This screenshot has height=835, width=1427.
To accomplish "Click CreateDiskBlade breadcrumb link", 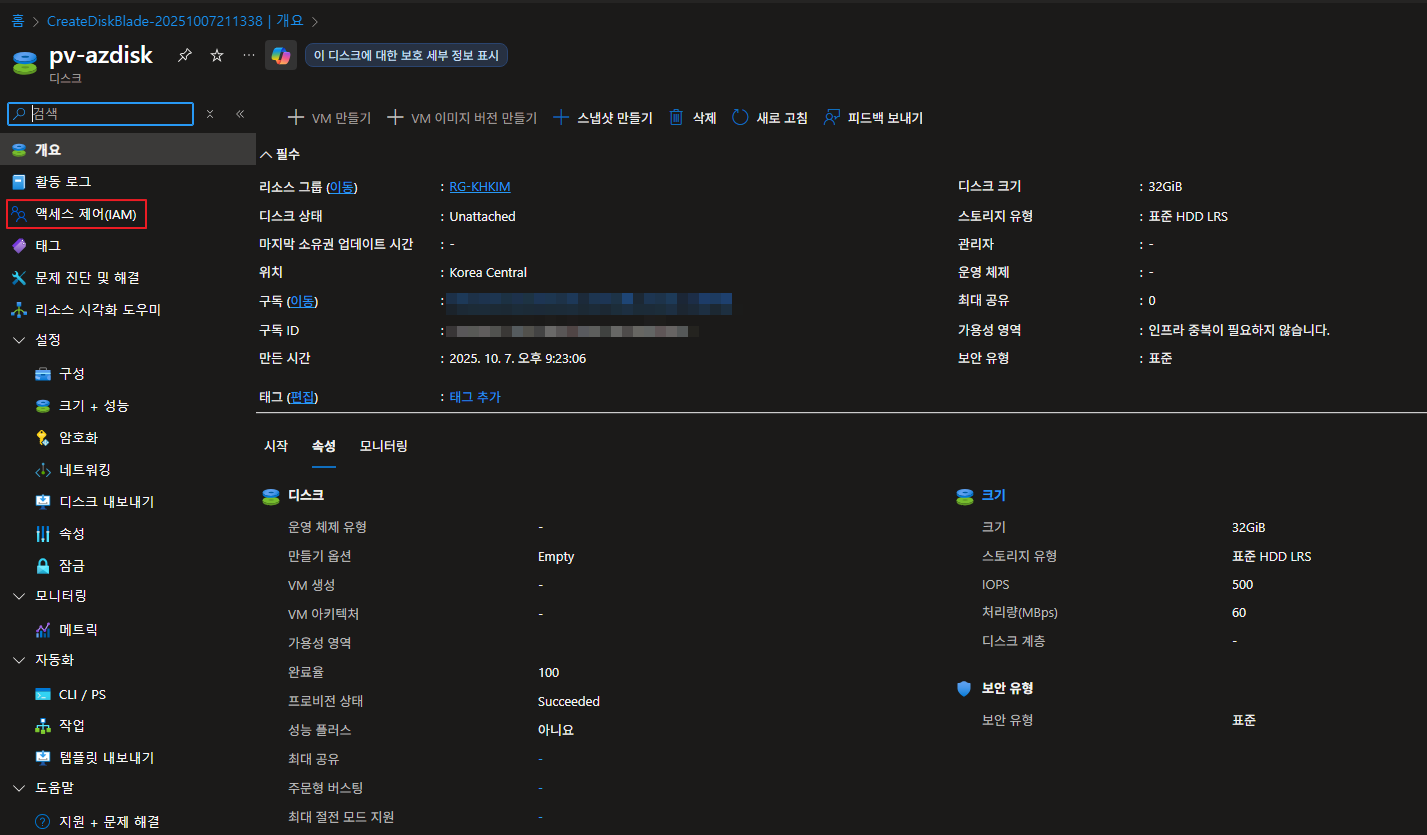I will coord(175,21).
